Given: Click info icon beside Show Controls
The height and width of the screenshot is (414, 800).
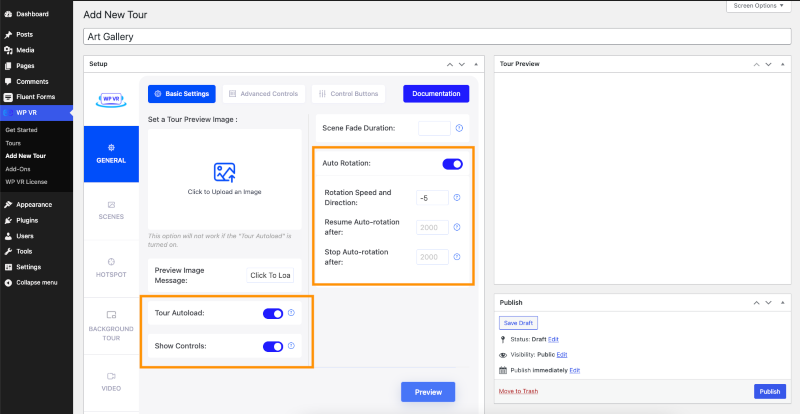Looking at the screenshot, I should [x=291, y=346].
